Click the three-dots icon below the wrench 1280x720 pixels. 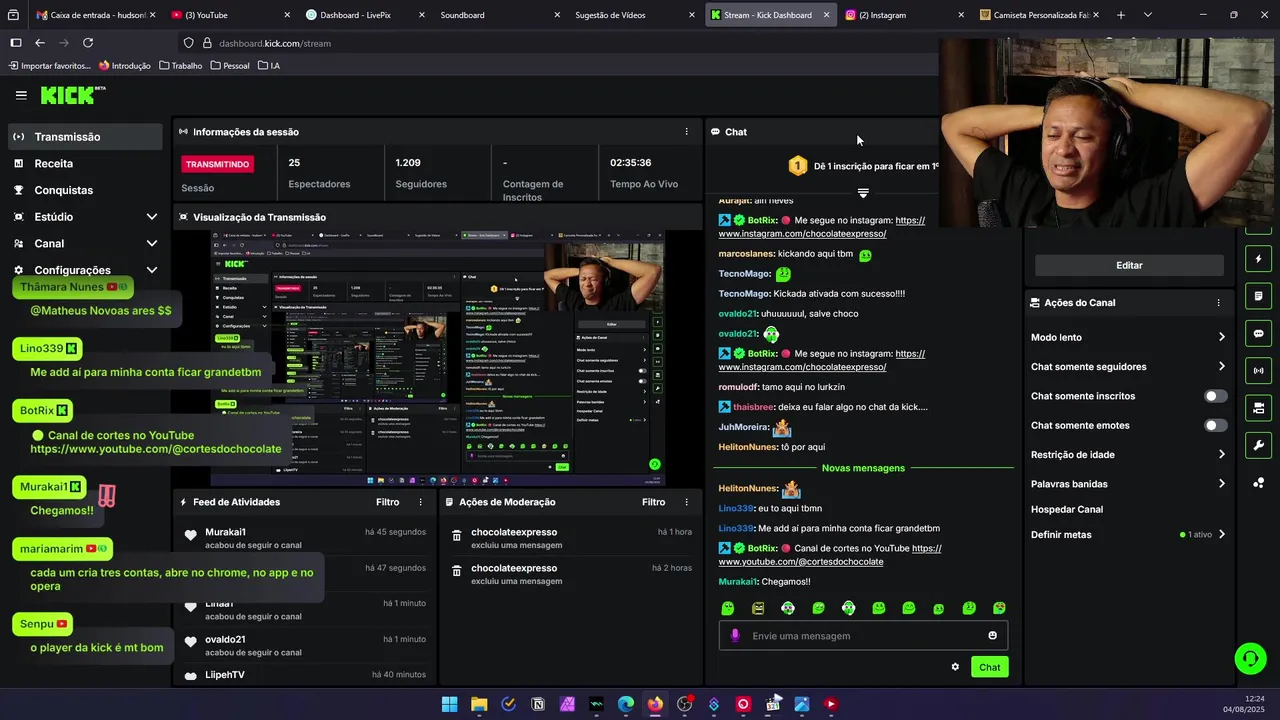[1259, 483]
